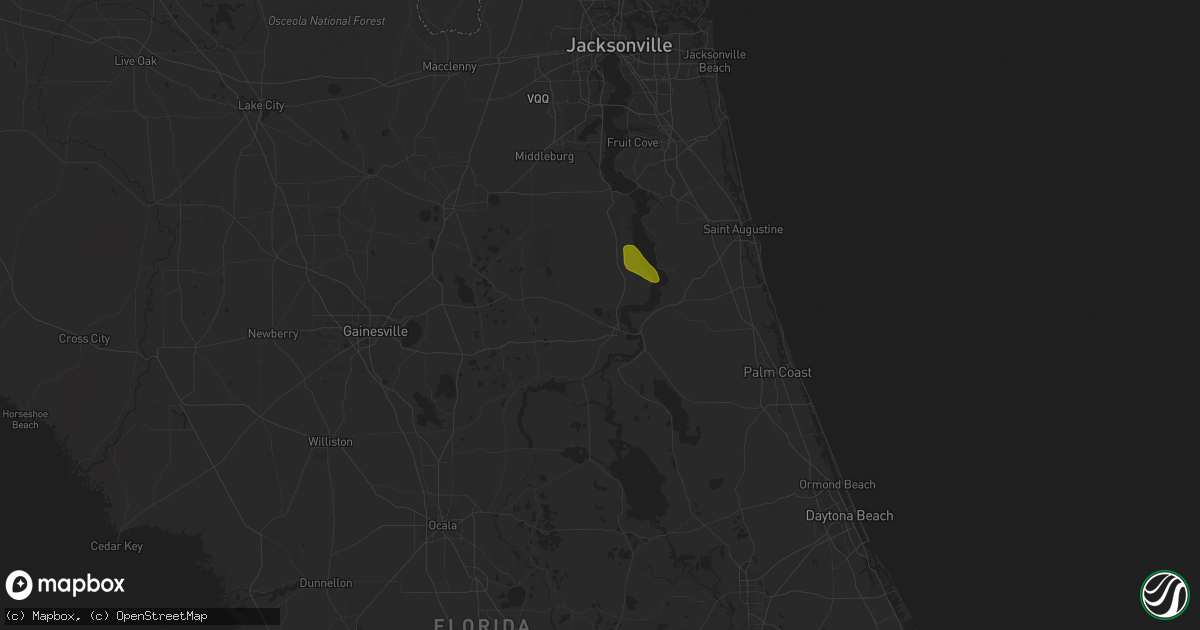The height and width of the screenshot is (630, 1200).
Task: Select the Newberry label
Action: (x=273, y=334)
